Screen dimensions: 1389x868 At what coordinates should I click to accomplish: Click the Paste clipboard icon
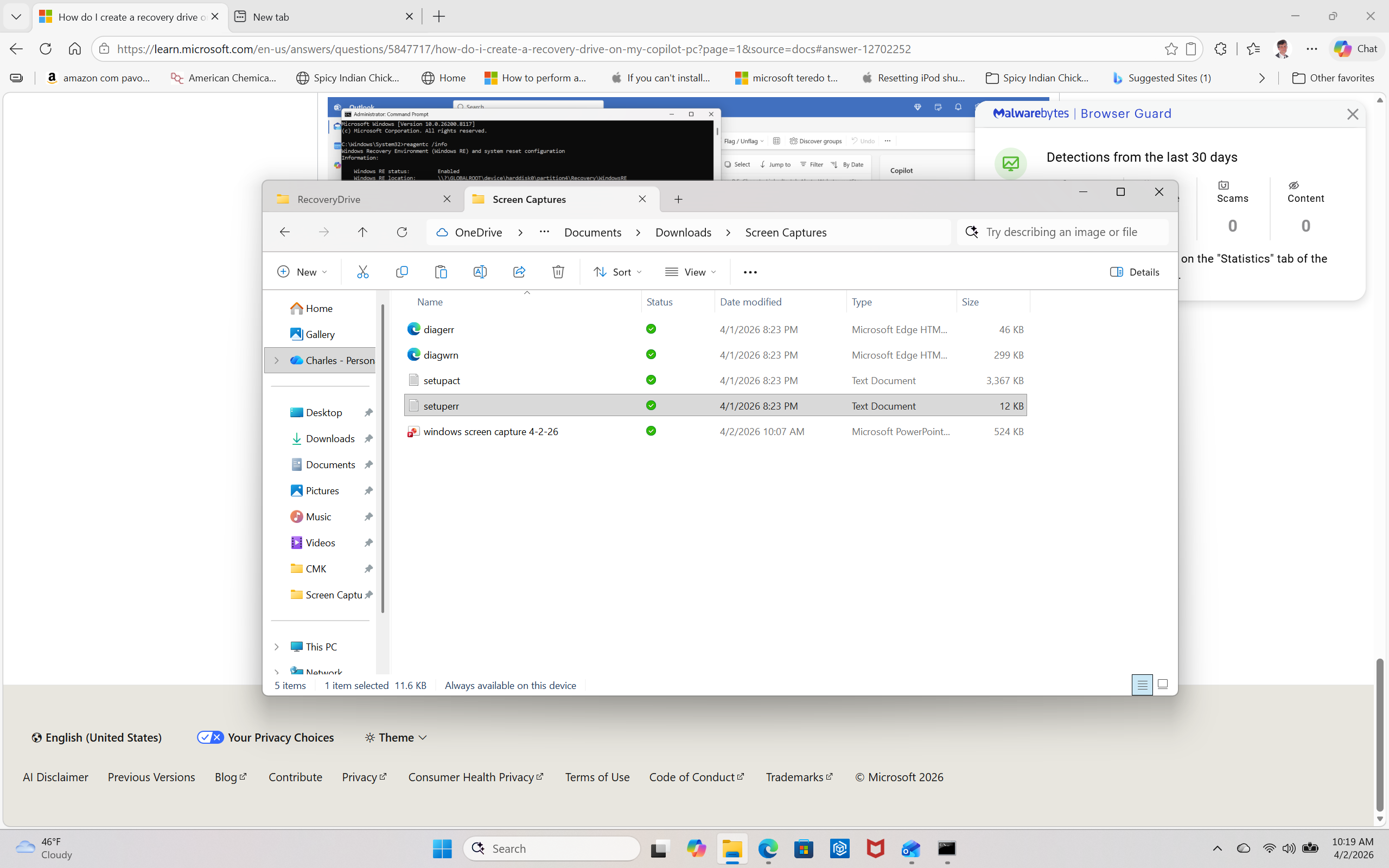[x=441, y=272]
